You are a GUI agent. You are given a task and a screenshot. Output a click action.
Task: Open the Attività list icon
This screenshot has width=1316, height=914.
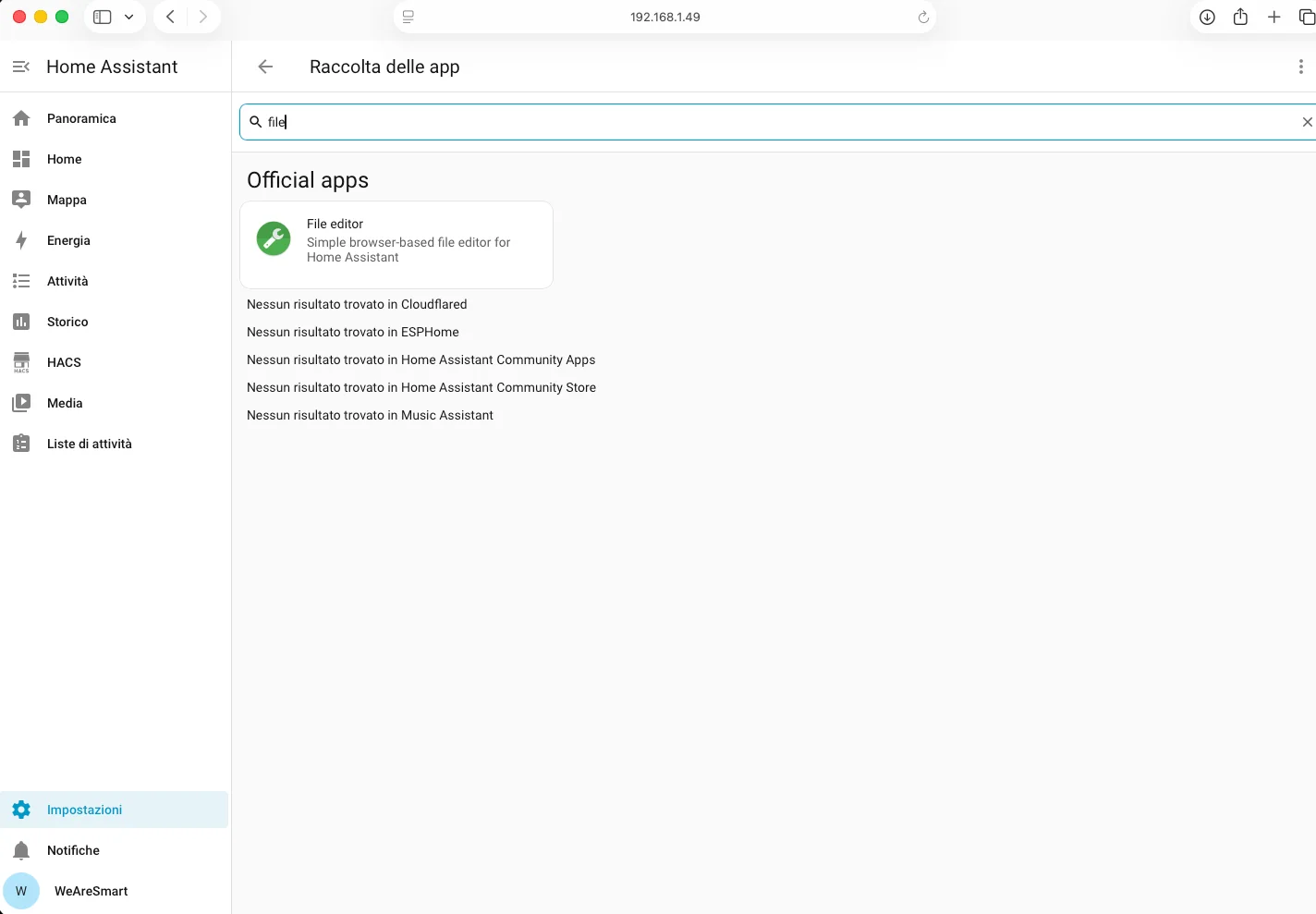21,281
